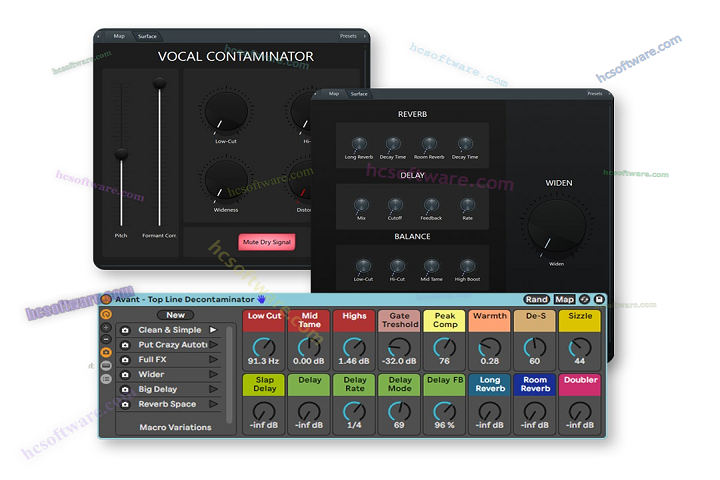Click the Doubler macro dial
The height and width of the screenshot is (480, 720).
(580, 412)
